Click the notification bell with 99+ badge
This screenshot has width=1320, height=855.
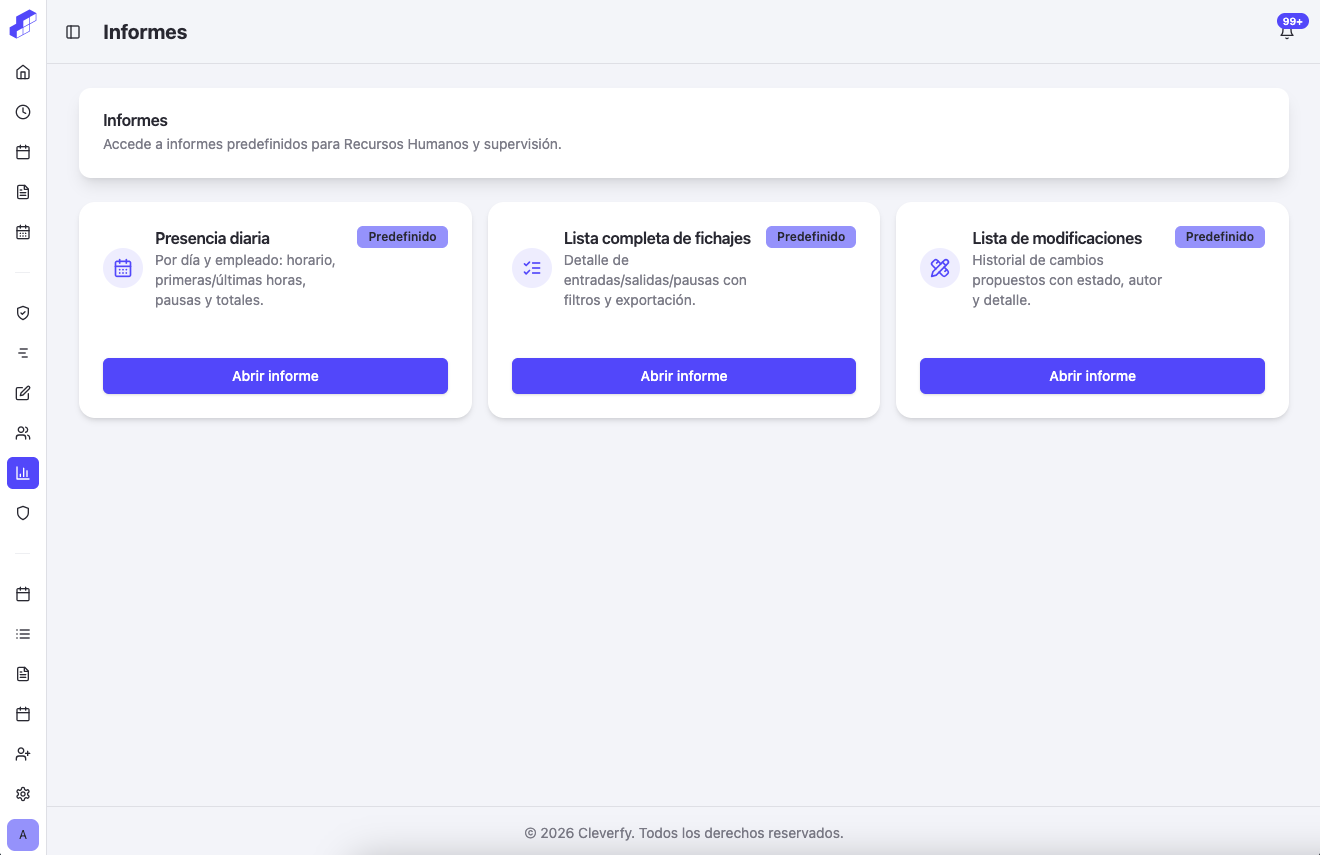(1287, 30)
